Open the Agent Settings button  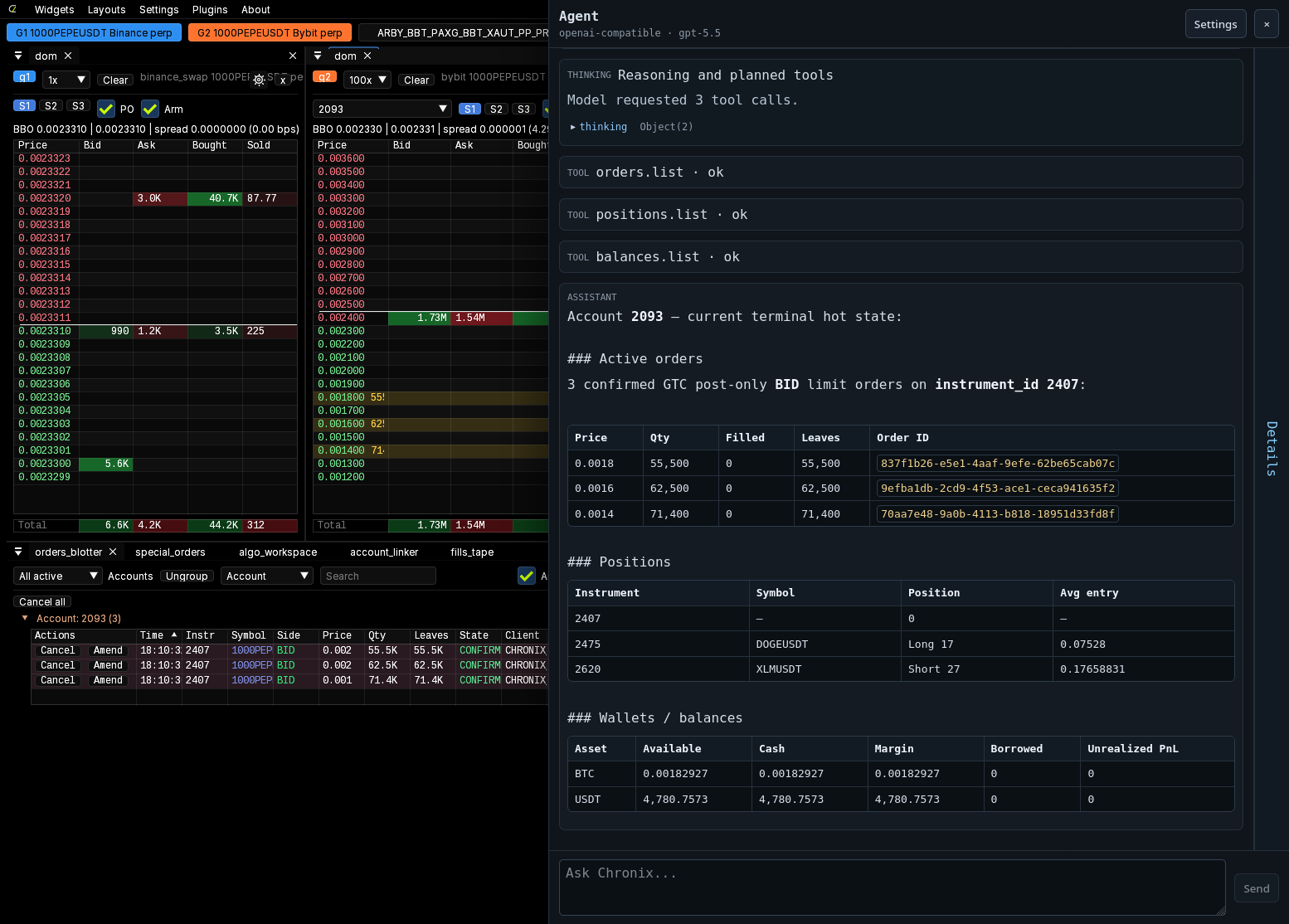point(1215,24)
